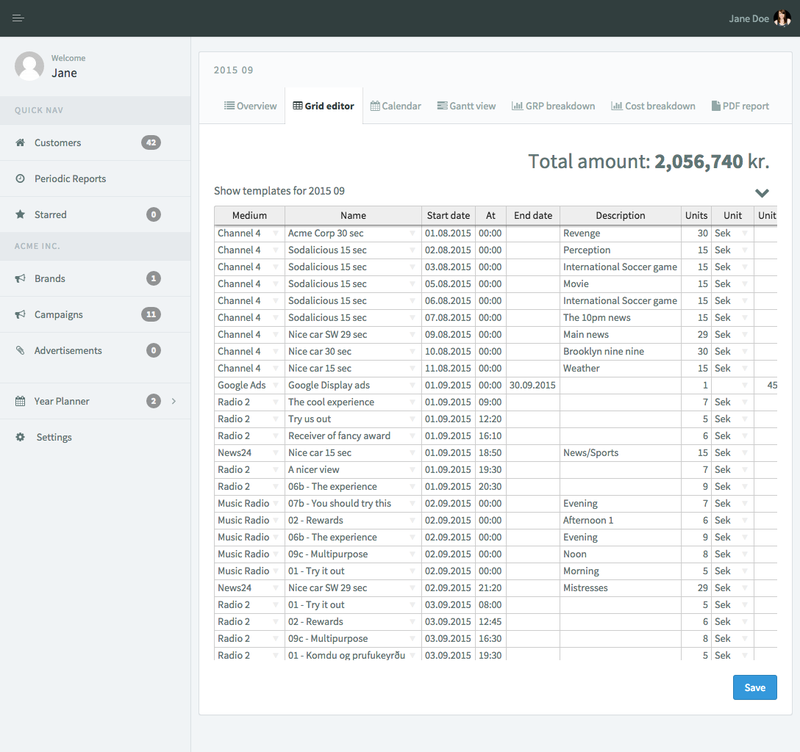Viewport: 800px width, 752px height.
Task: Open Name dropdown for Try us out
Action: point(412,419)
